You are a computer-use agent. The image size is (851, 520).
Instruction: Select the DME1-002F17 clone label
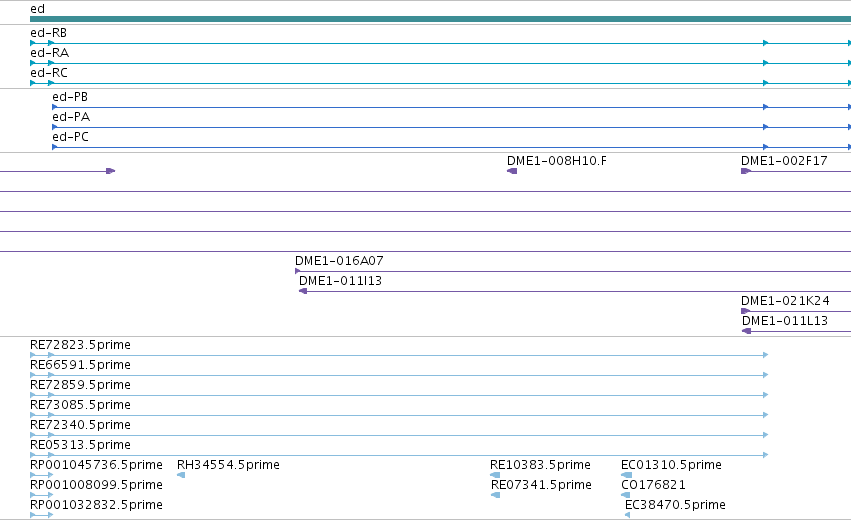784,161
